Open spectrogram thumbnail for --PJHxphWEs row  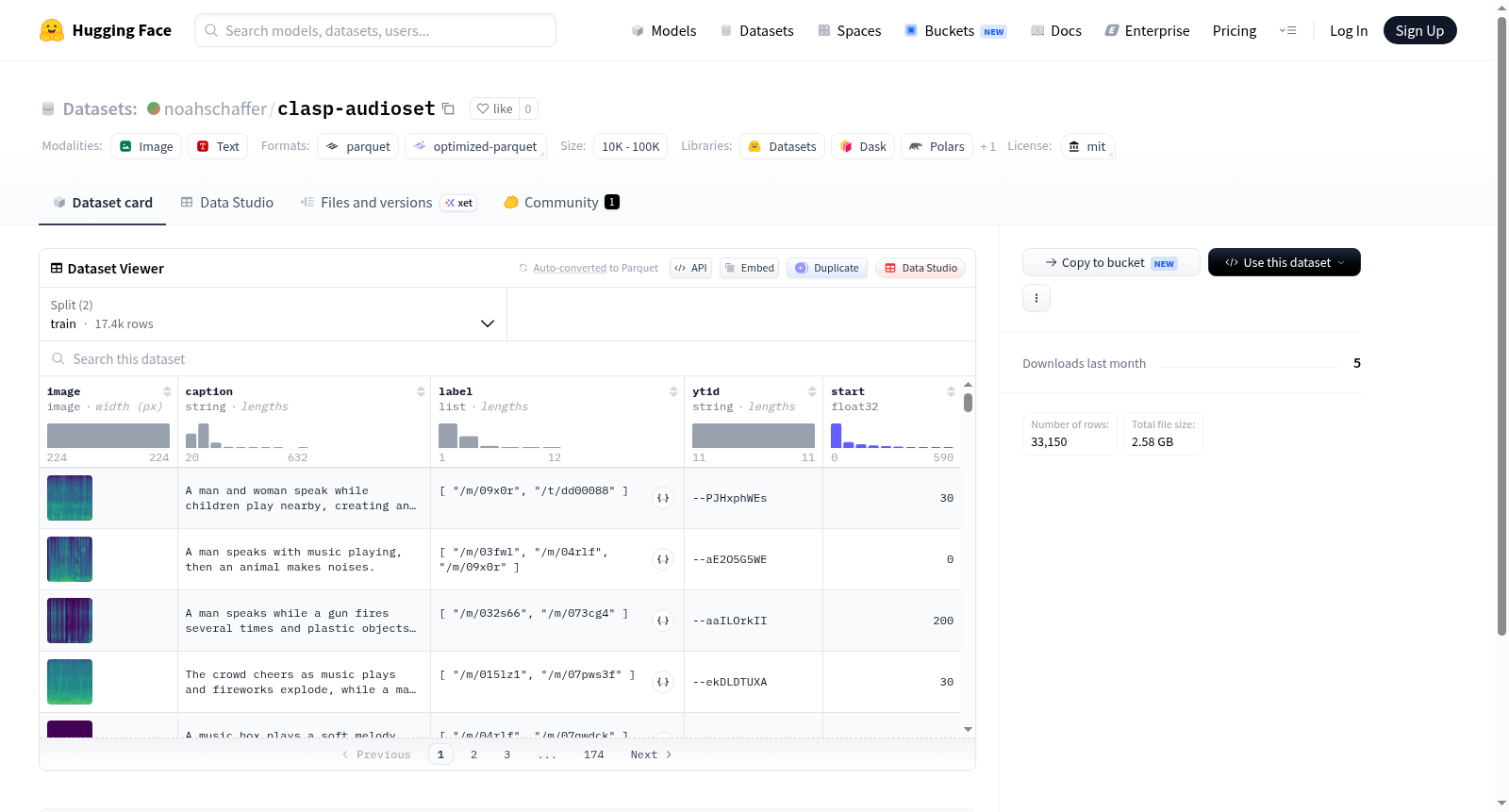coord(70,498)
